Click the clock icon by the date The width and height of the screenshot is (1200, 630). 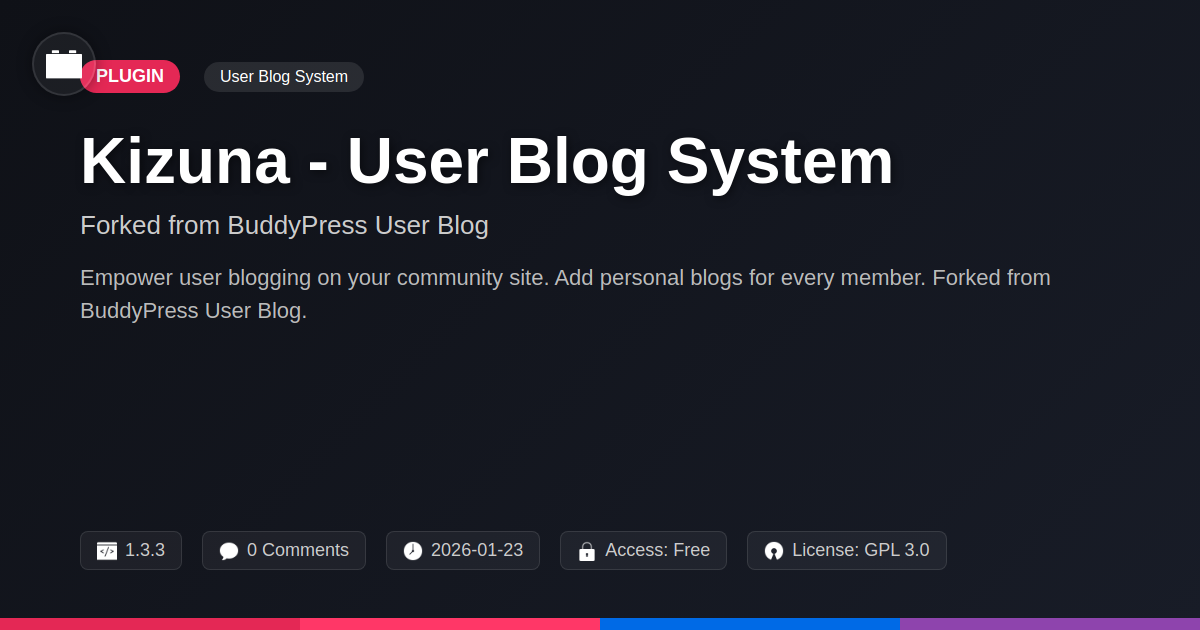pos(413,551)
